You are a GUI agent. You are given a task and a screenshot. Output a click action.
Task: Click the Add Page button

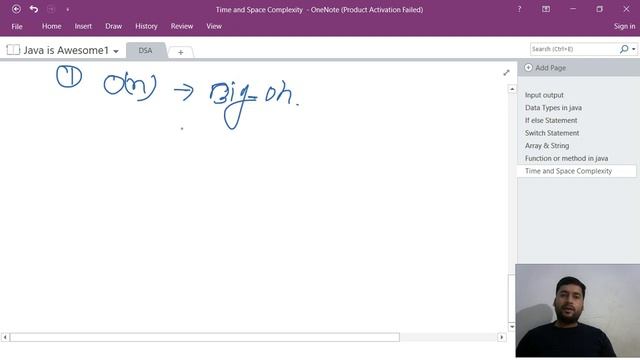tap(545, 68)
